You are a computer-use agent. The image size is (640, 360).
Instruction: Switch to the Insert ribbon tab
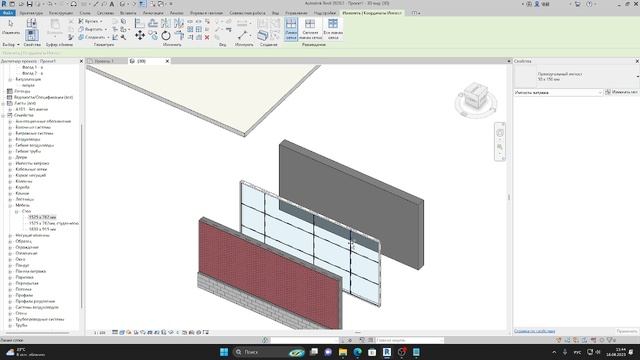128,13
